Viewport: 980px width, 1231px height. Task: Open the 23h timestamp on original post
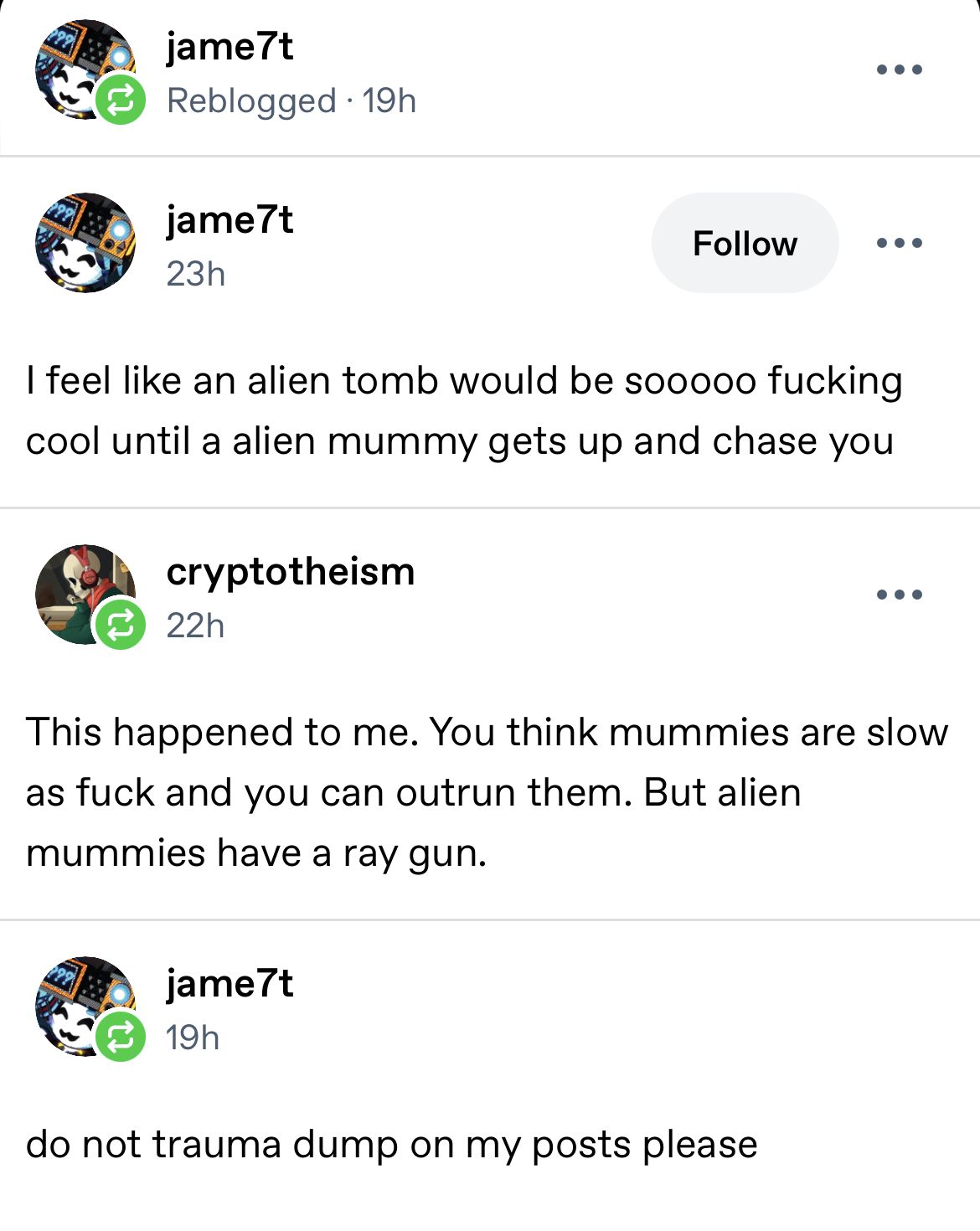tap(195, 274)
